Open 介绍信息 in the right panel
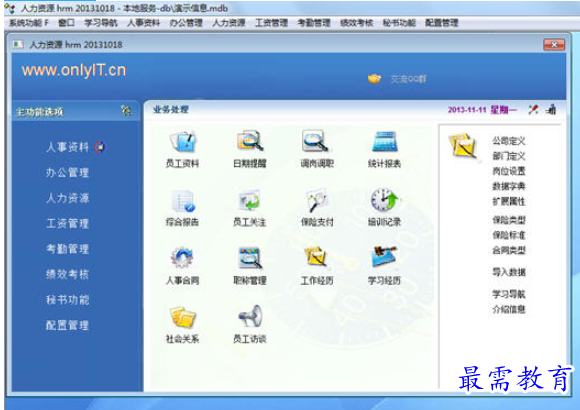The width and height of the screenshot is (580, 410). click(509, 309)
